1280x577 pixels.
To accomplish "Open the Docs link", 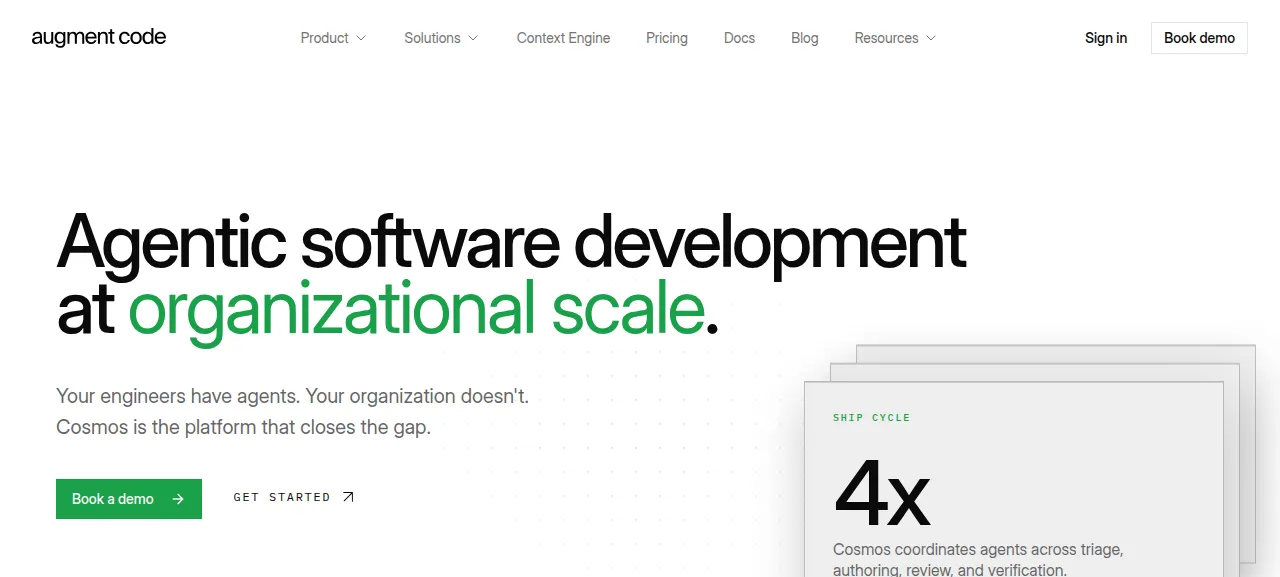I will click(739, 38).
